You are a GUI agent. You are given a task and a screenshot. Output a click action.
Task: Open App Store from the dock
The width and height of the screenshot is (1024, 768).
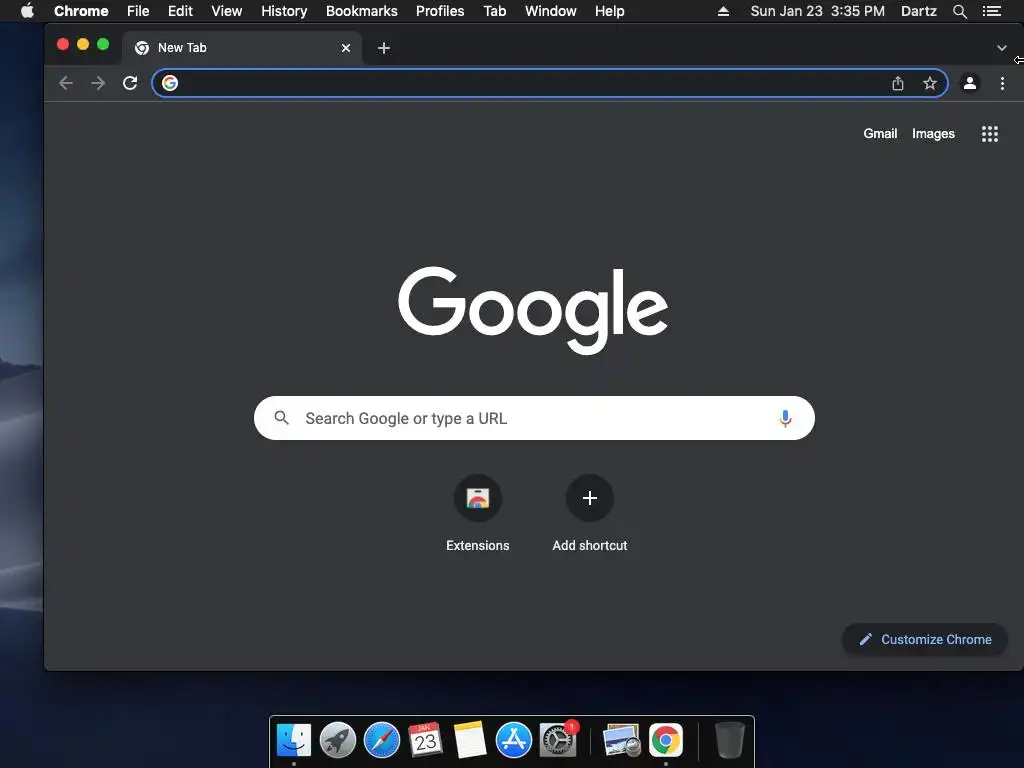coord(513,740)
